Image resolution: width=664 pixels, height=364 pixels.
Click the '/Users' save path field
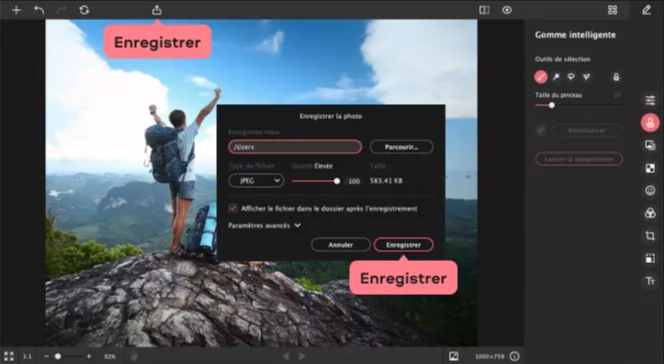(295, 147)
